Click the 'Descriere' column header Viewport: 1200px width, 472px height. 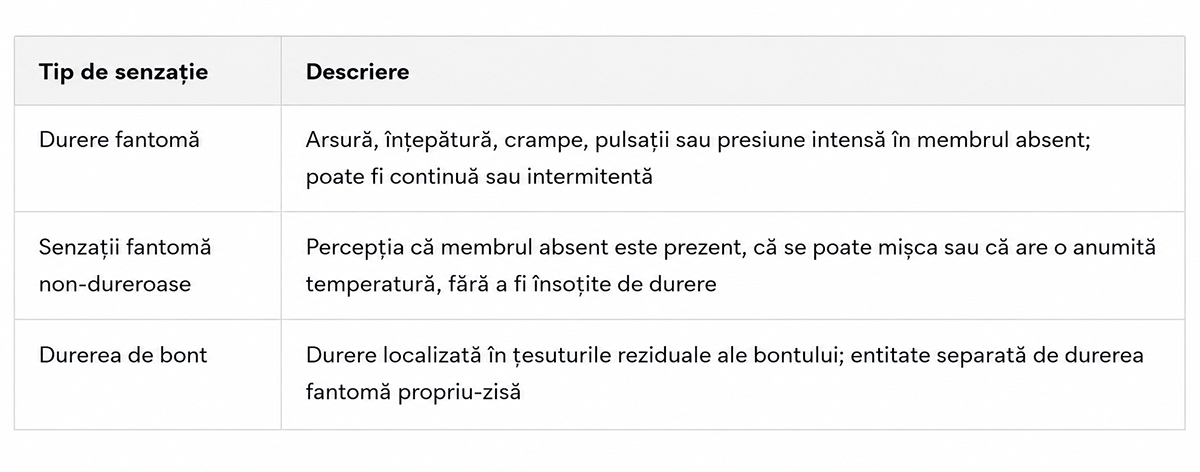tap(357, 73)
